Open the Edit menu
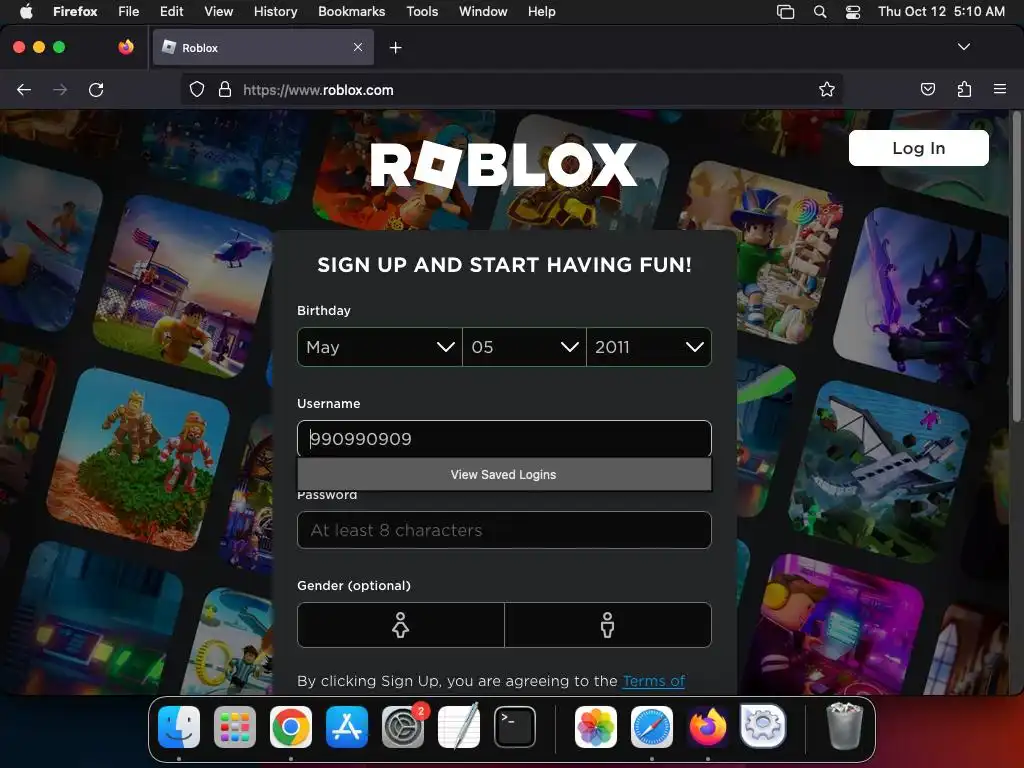The image size is (1024, 768). (171, 11)
